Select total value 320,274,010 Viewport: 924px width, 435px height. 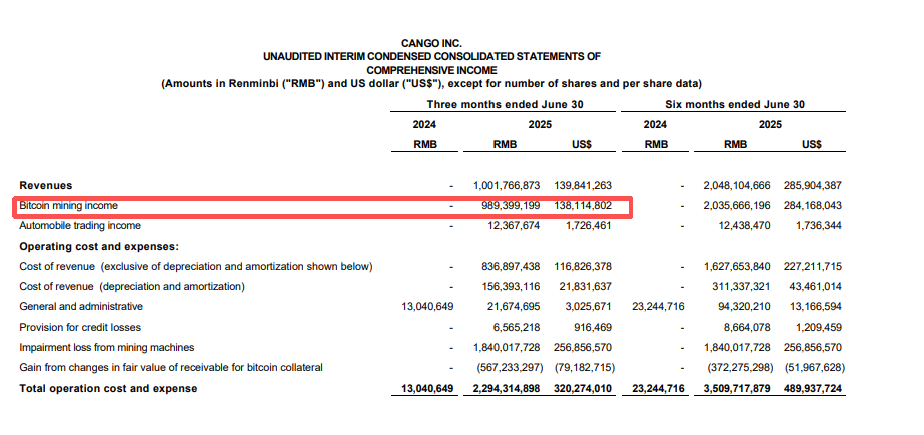(583, 388)
